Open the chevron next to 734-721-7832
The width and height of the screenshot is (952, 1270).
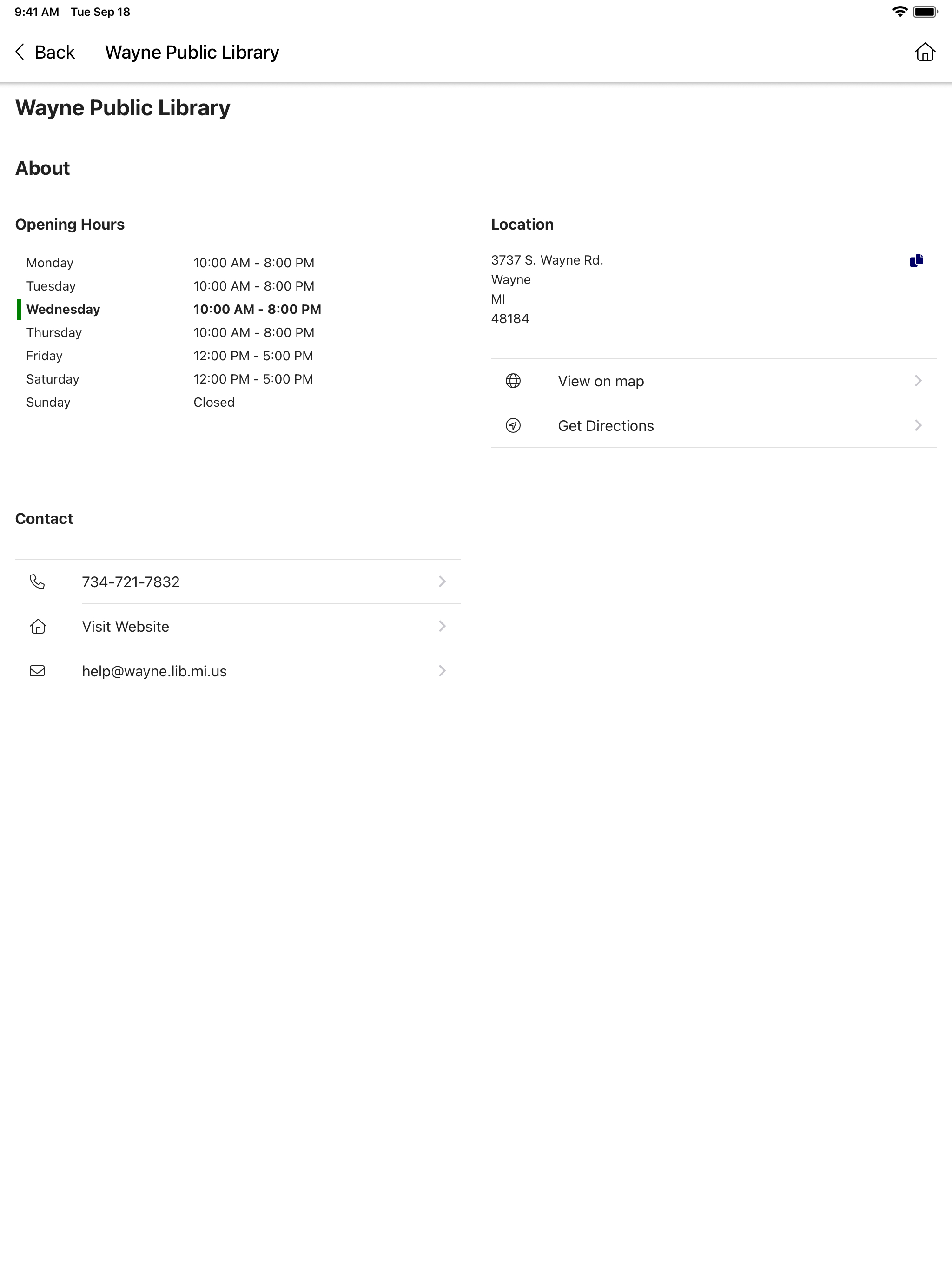(x=442, y=582)
